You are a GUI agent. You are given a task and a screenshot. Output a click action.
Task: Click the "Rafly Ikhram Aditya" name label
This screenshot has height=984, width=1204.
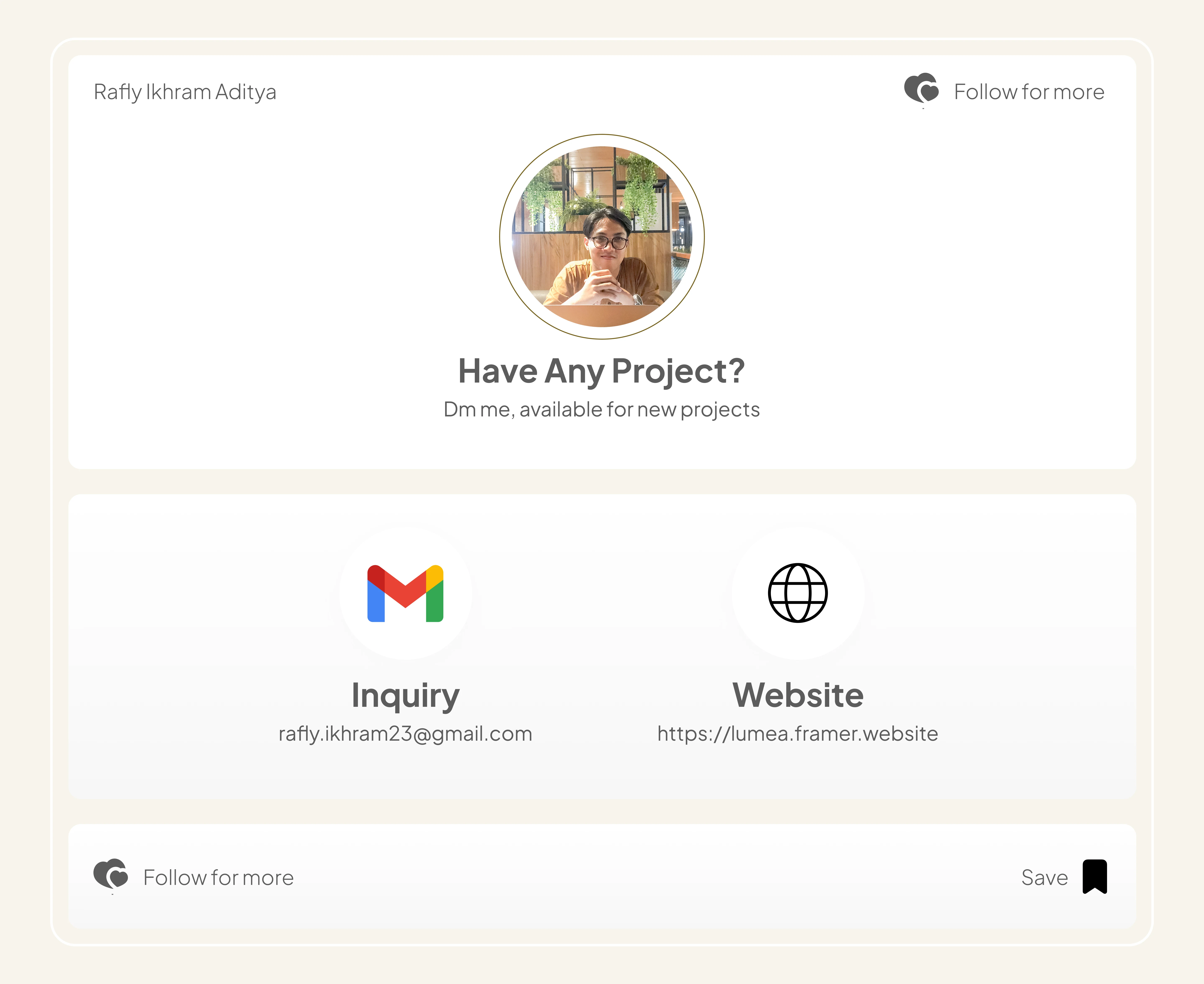[185, 92]
